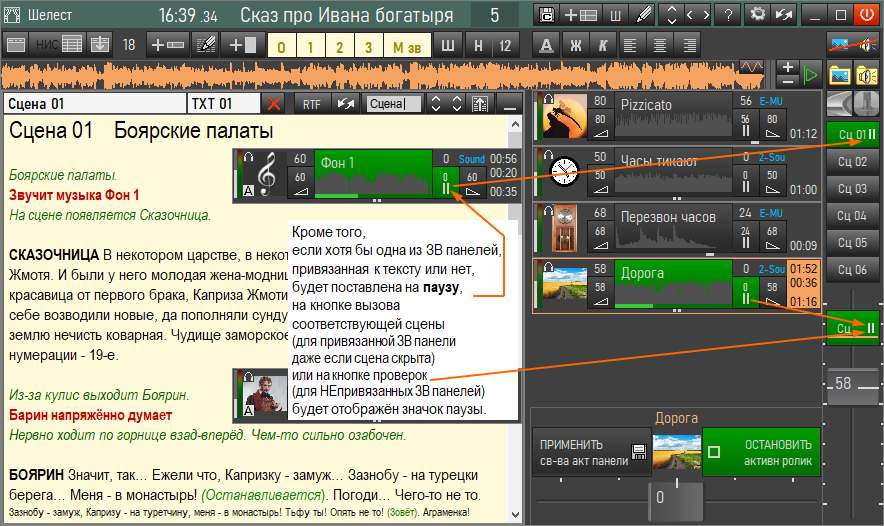Toggle pause on the Фон 1 panel

pyautogui.click(x=445, y=183)
